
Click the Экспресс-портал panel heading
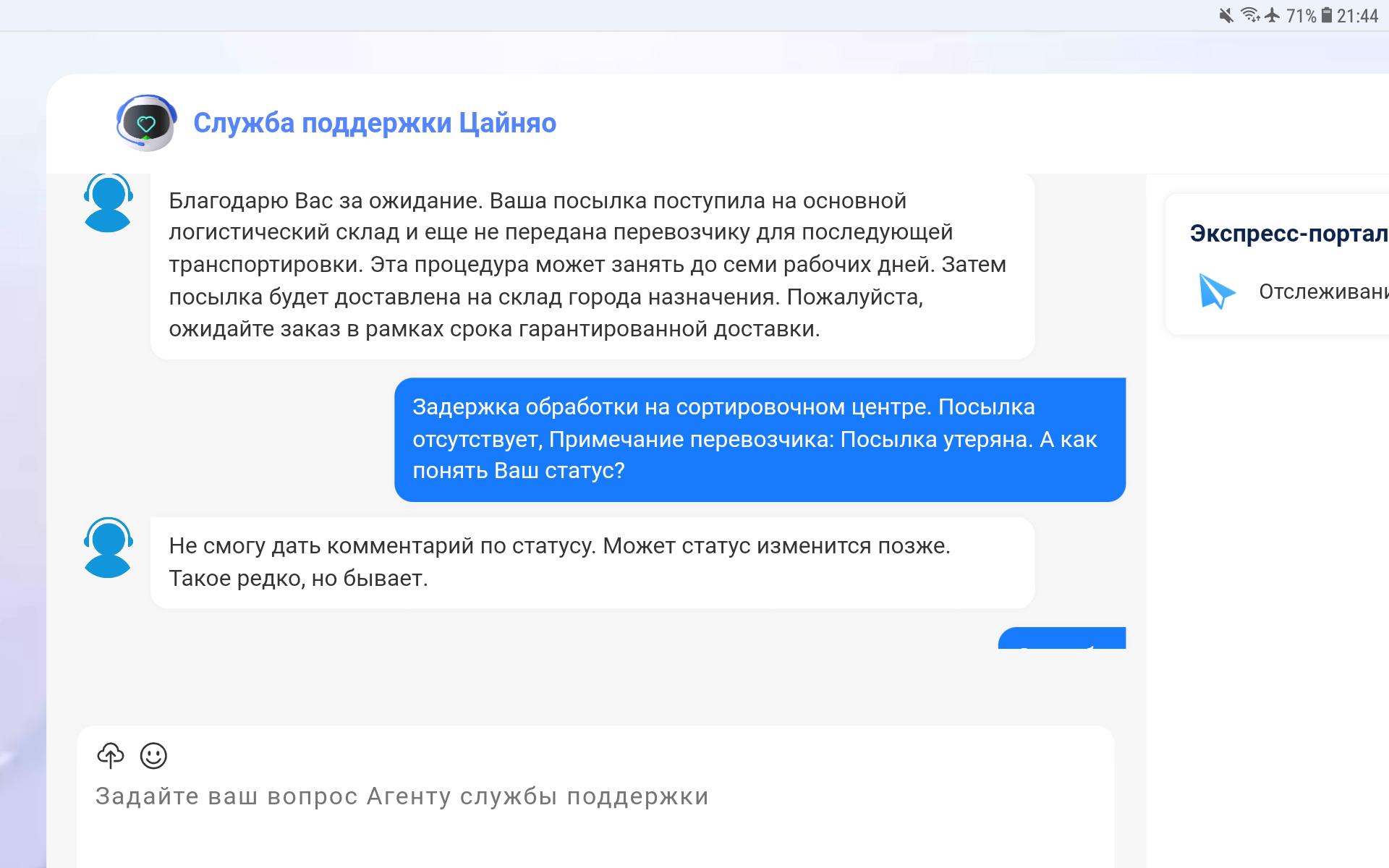[1288, 234]
